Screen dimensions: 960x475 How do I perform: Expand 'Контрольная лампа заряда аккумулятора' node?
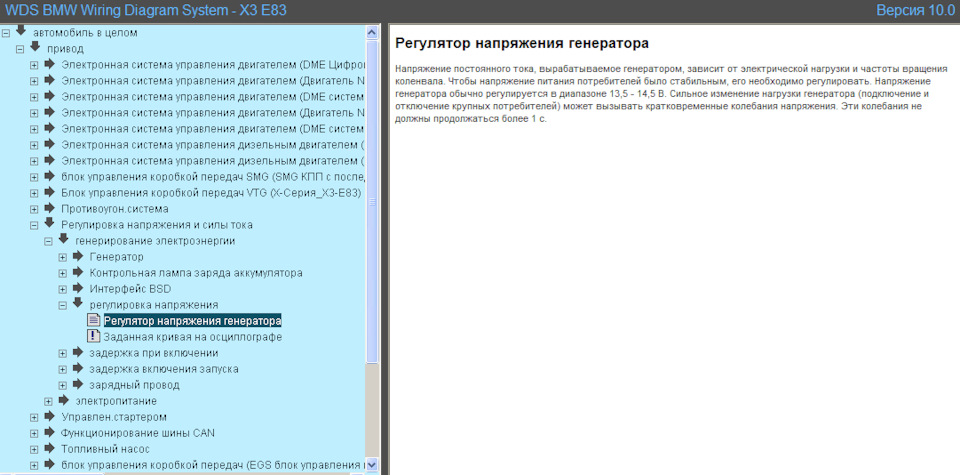coord(62,273)
